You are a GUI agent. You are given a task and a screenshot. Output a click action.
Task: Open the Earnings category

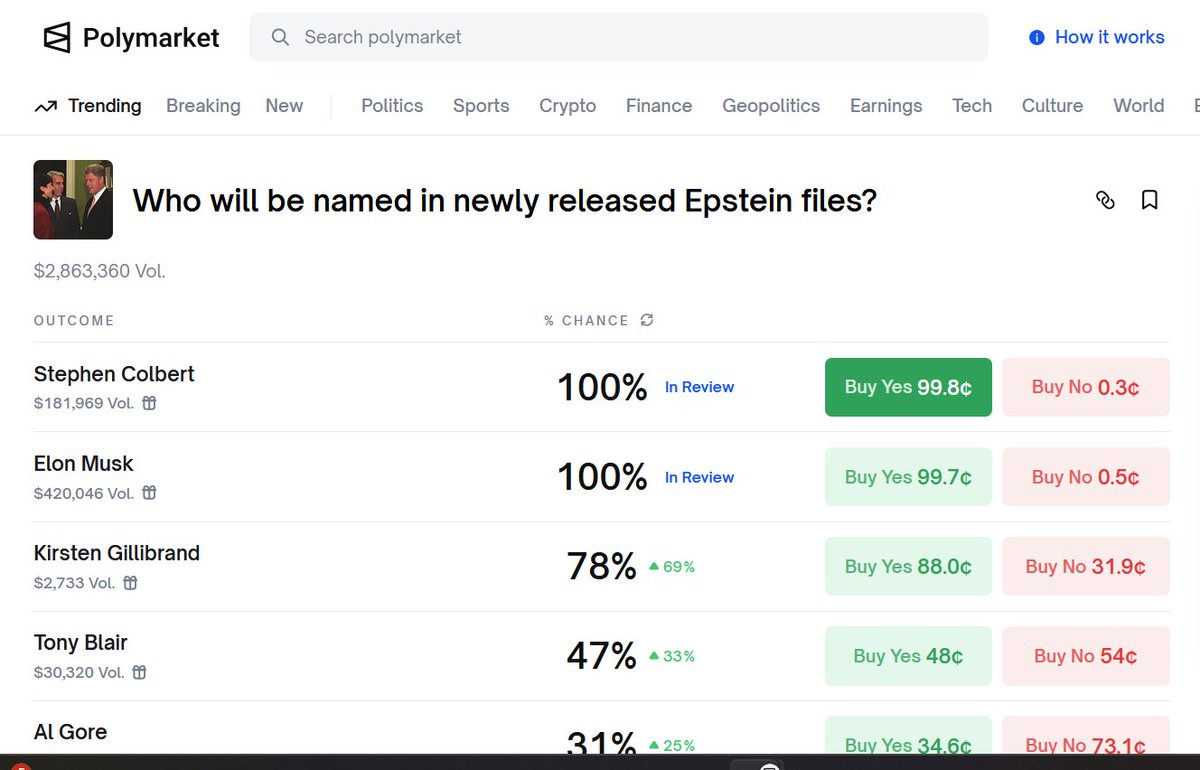886,106
